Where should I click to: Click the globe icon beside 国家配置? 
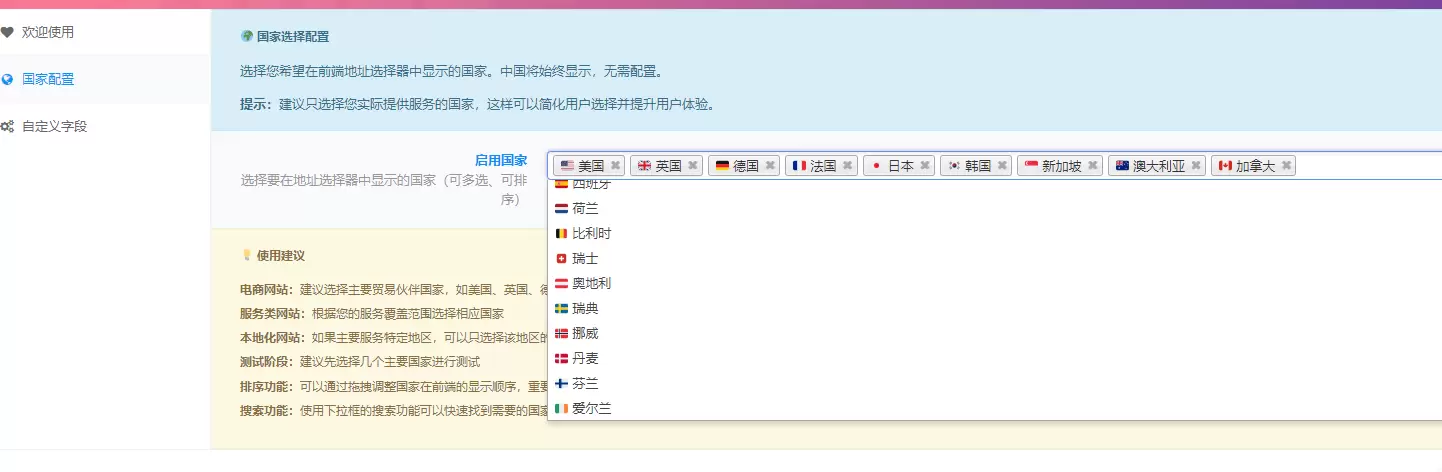click(7, 79)
